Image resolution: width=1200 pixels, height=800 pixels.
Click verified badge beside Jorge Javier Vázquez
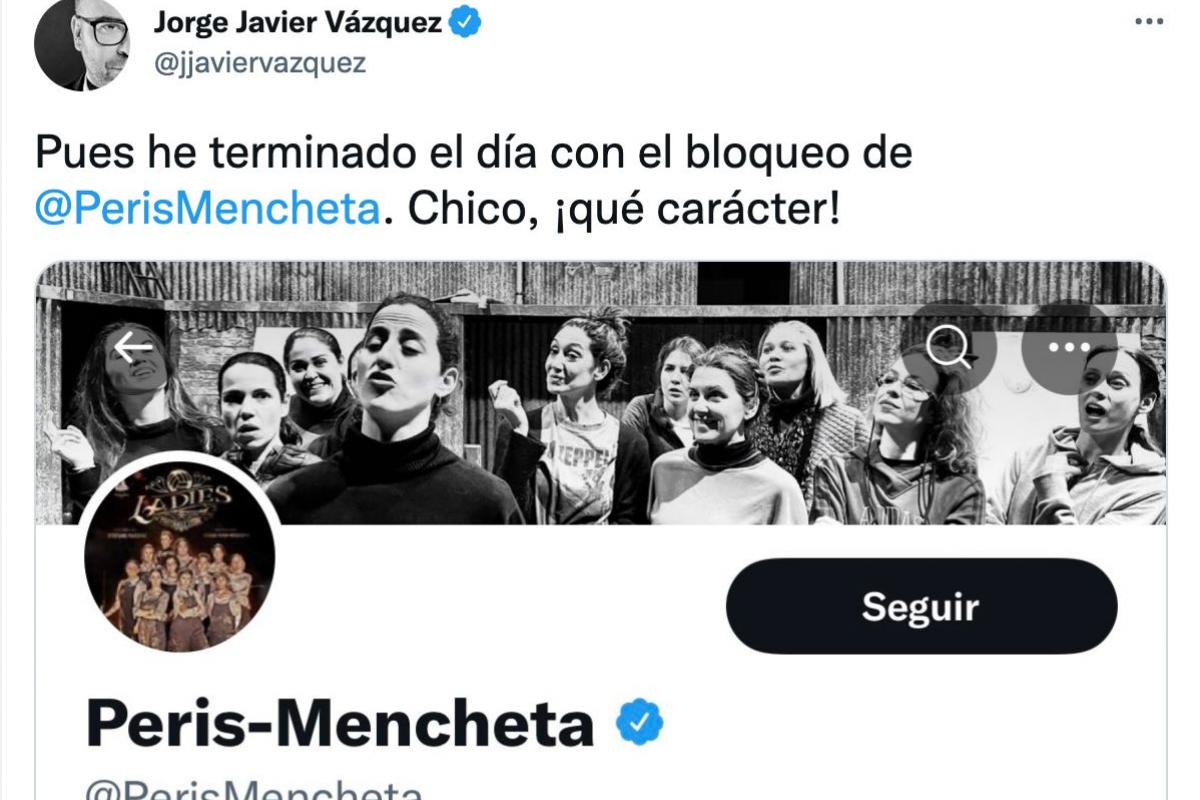tap(467, 23)
